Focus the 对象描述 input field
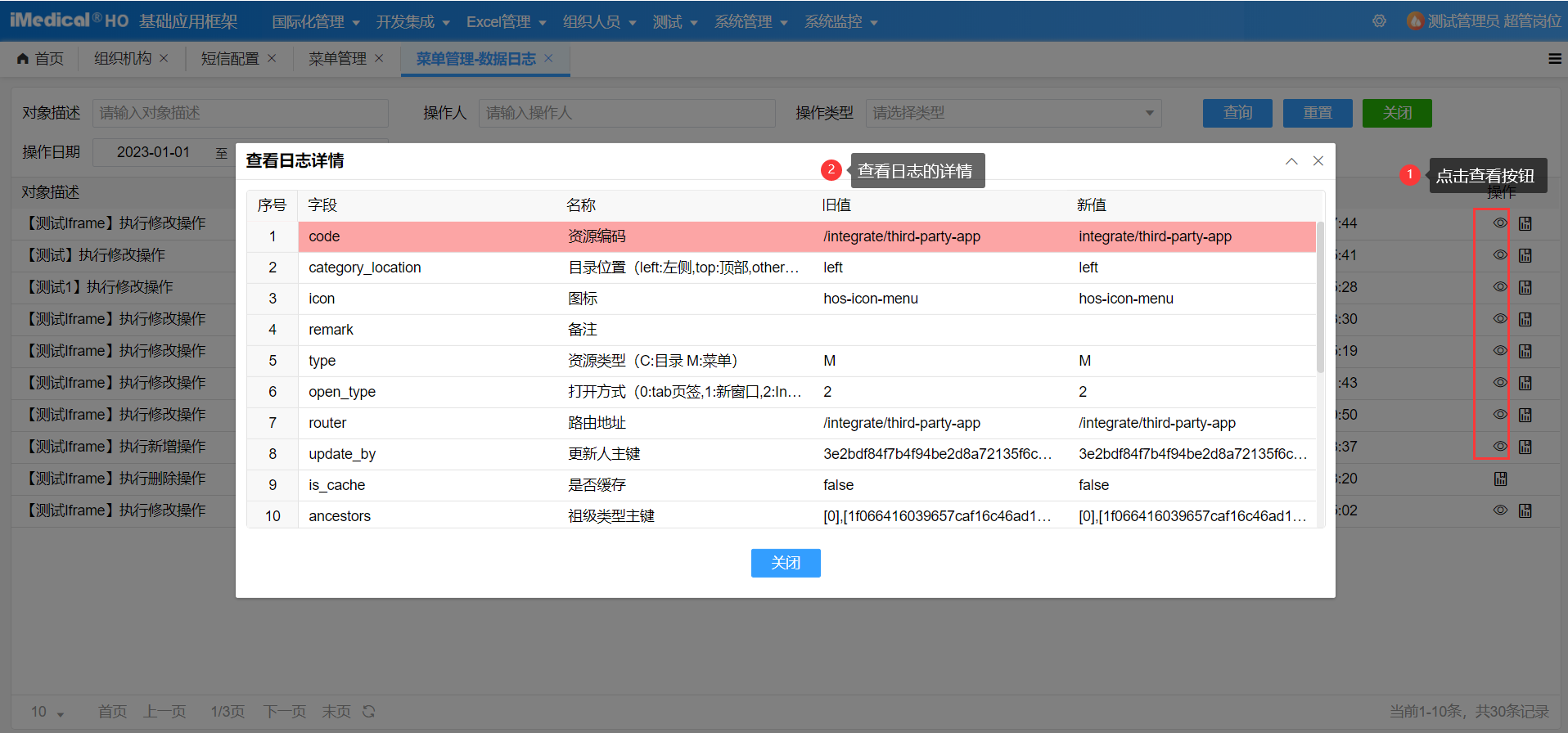The height and width of the screenshot is (733, 1568). pyautogui.click(x=241, y=113)
